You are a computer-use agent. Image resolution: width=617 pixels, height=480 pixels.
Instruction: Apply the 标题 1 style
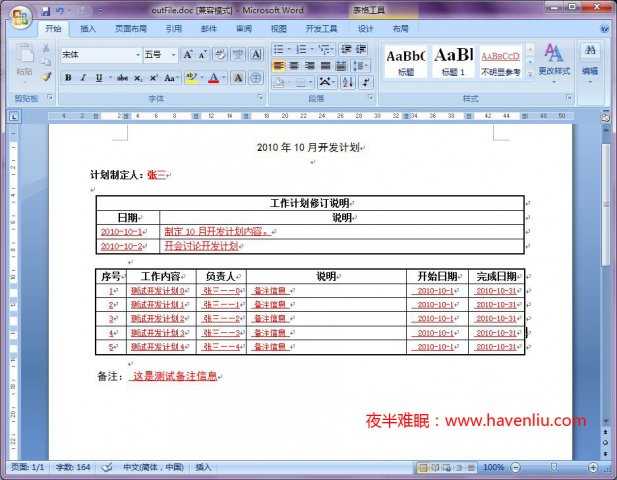(453, 62)
